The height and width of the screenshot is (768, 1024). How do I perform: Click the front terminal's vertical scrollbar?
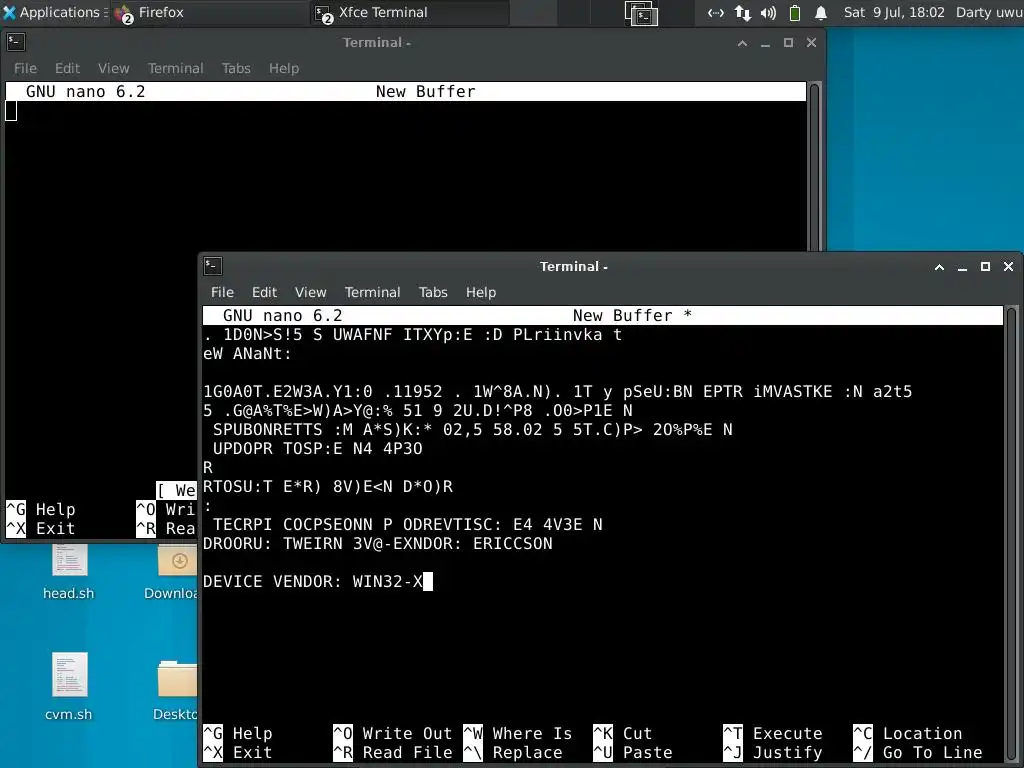[x=1012, y=534]
